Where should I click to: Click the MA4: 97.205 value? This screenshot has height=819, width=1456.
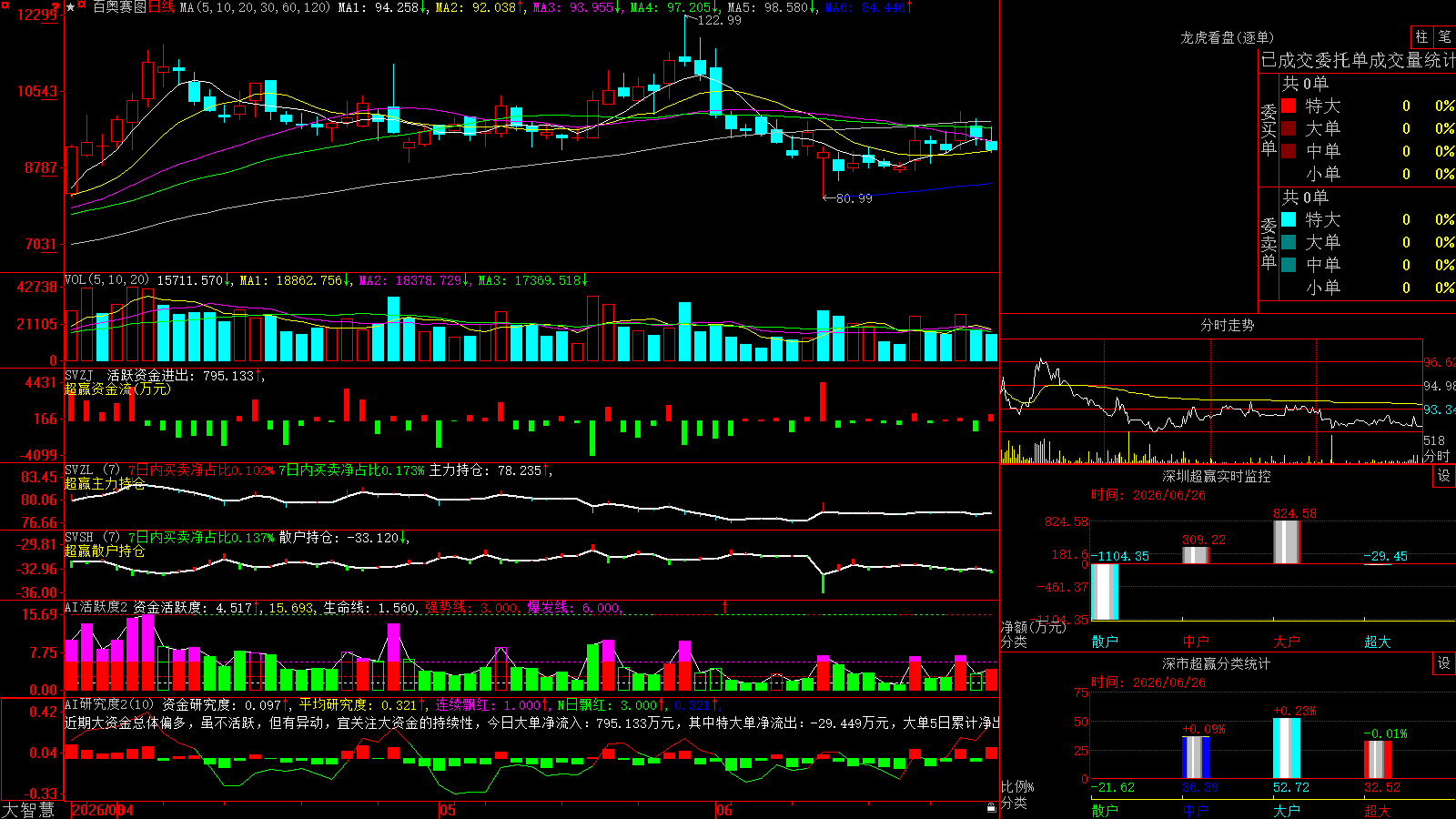pyautogui.click(x=674, y=7)
